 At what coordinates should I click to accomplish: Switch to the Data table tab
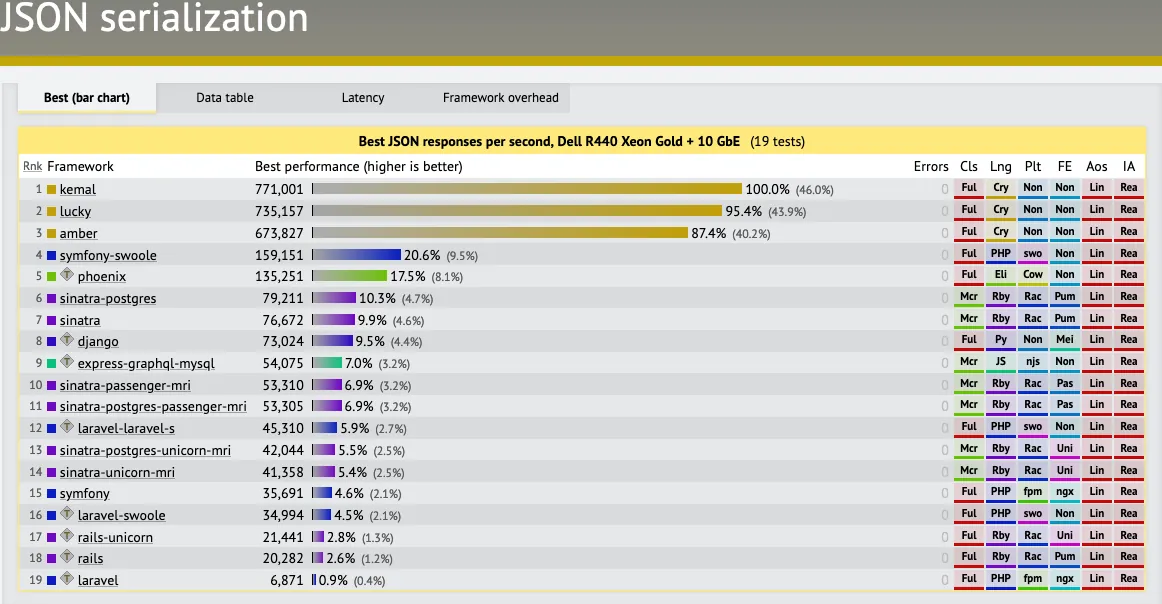224,97
